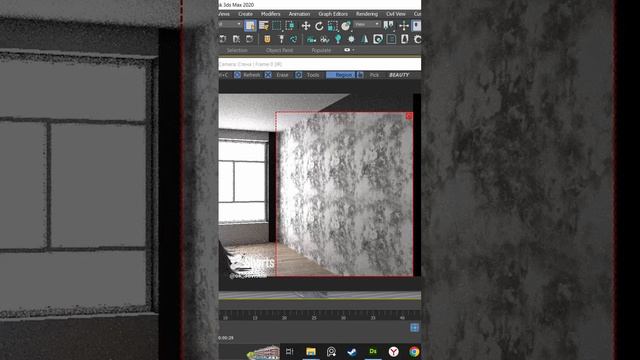Launch Steam from the taskbar
Image resolution: width=640 pixels, height=360 pixels.
tap(352, 351)
